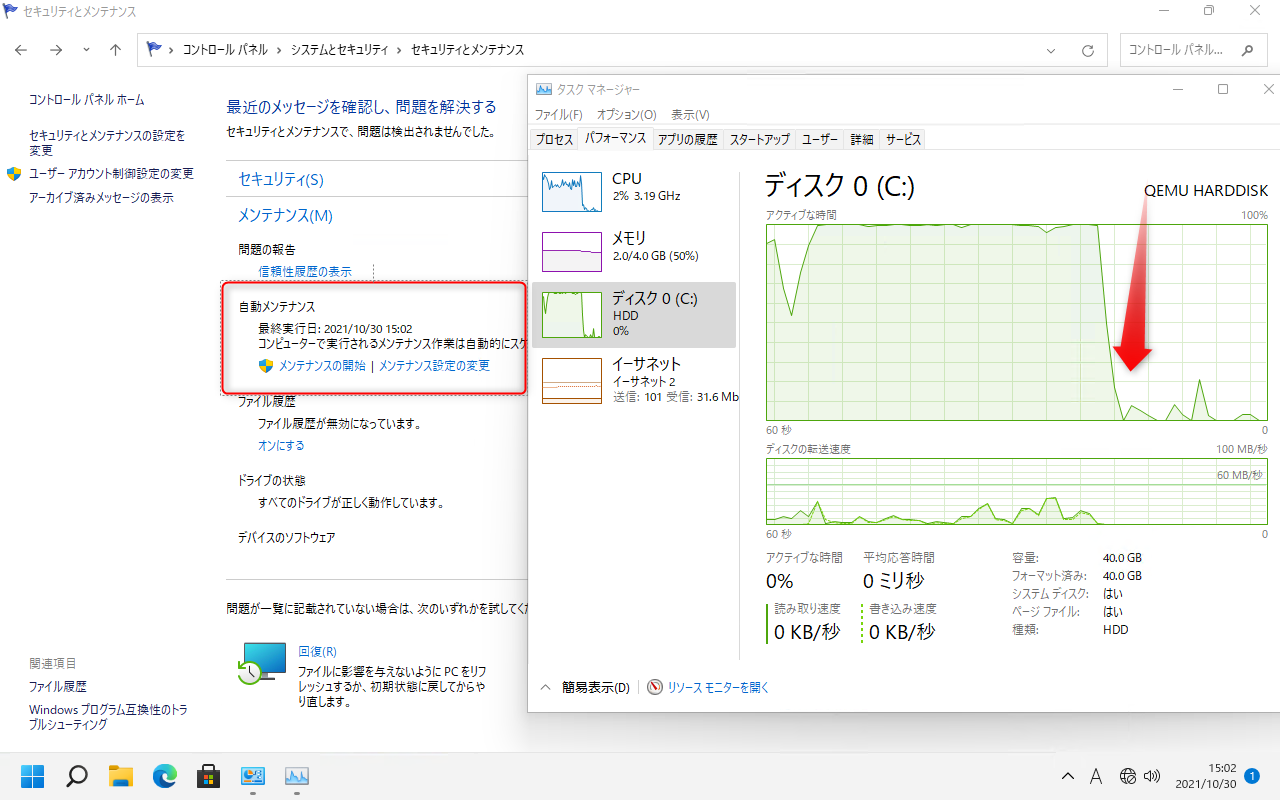This screenshot has width=1280, height=800.
Task: Switch to アプリの履歴 tab
Action: 688,140
